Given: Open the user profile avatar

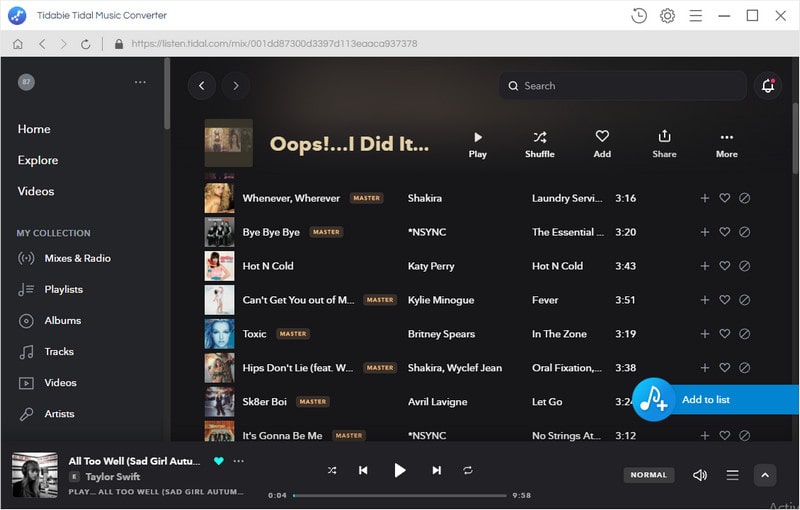Looking at the screenshot, I should point(26,82).
